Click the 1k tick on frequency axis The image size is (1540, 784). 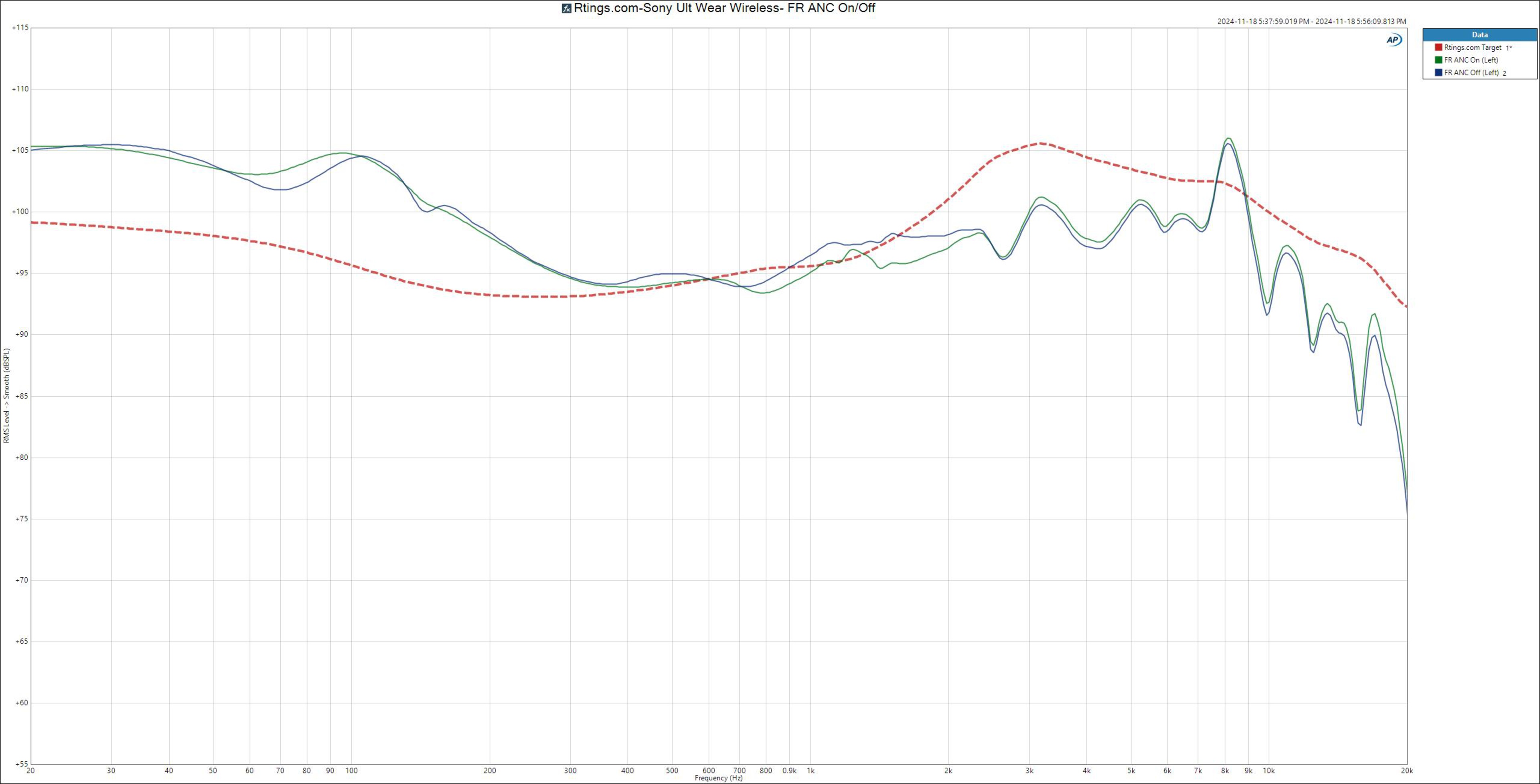(x=811, y=771)
